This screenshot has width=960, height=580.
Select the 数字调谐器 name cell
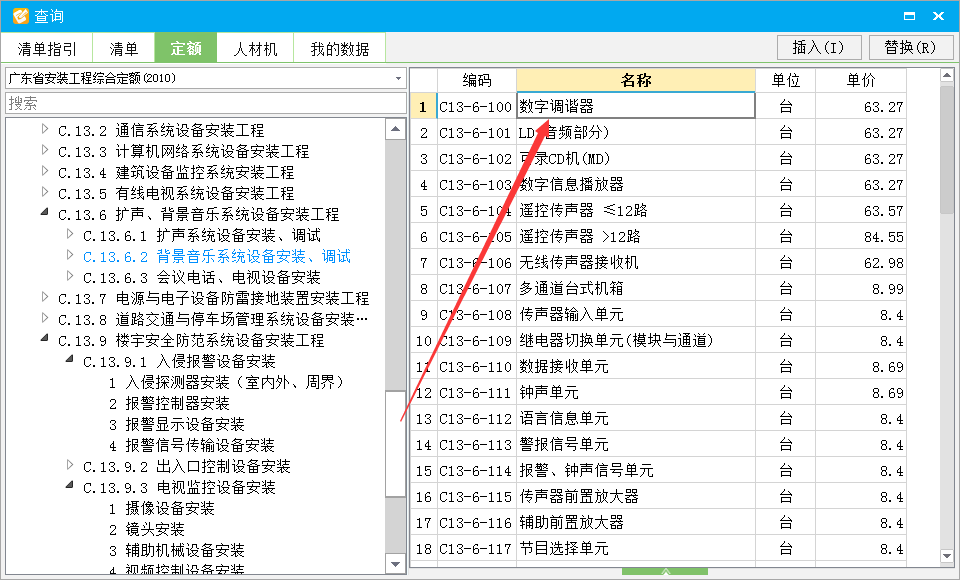coord(636,106)
